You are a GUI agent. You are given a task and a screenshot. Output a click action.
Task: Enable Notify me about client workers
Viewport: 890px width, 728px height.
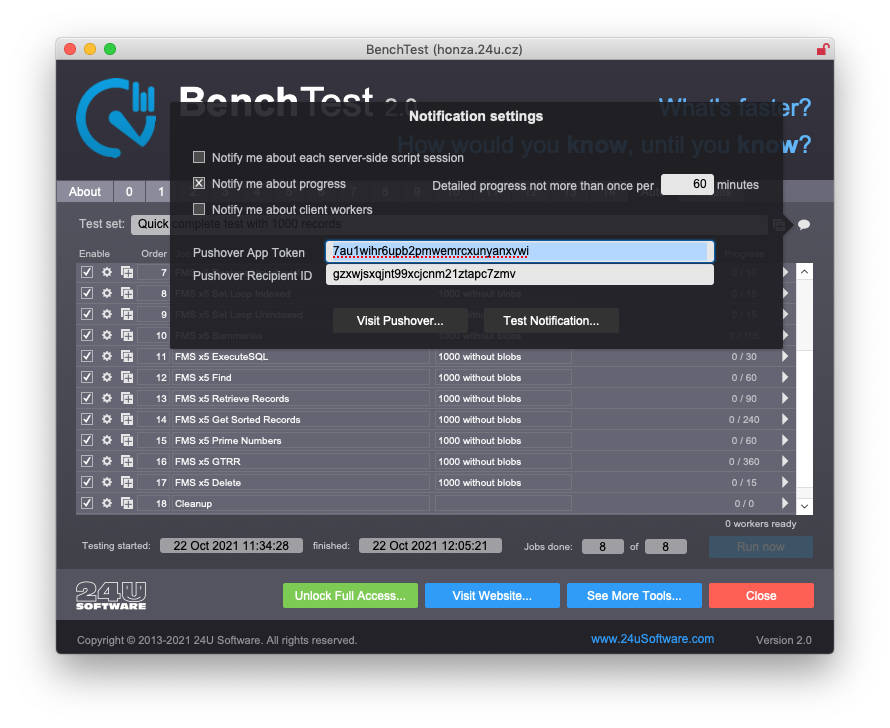tap(199, 209)
